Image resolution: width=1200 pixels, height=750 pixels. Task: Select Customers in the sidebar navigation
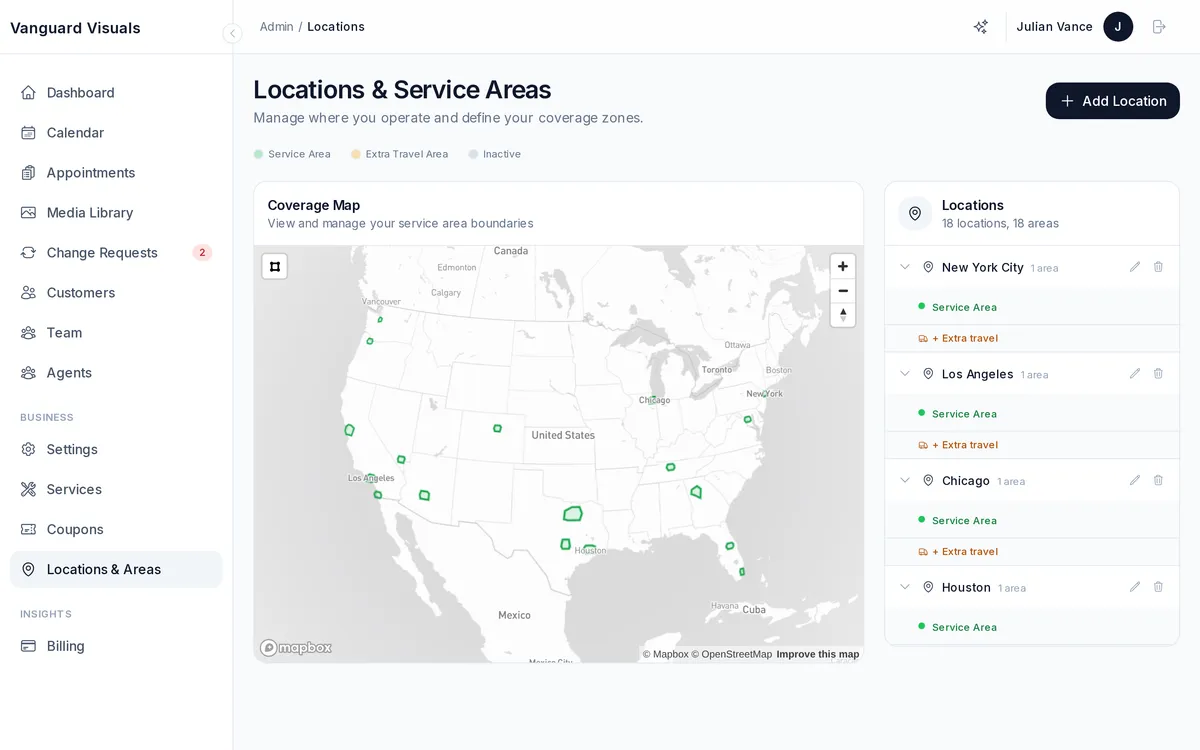81,292
